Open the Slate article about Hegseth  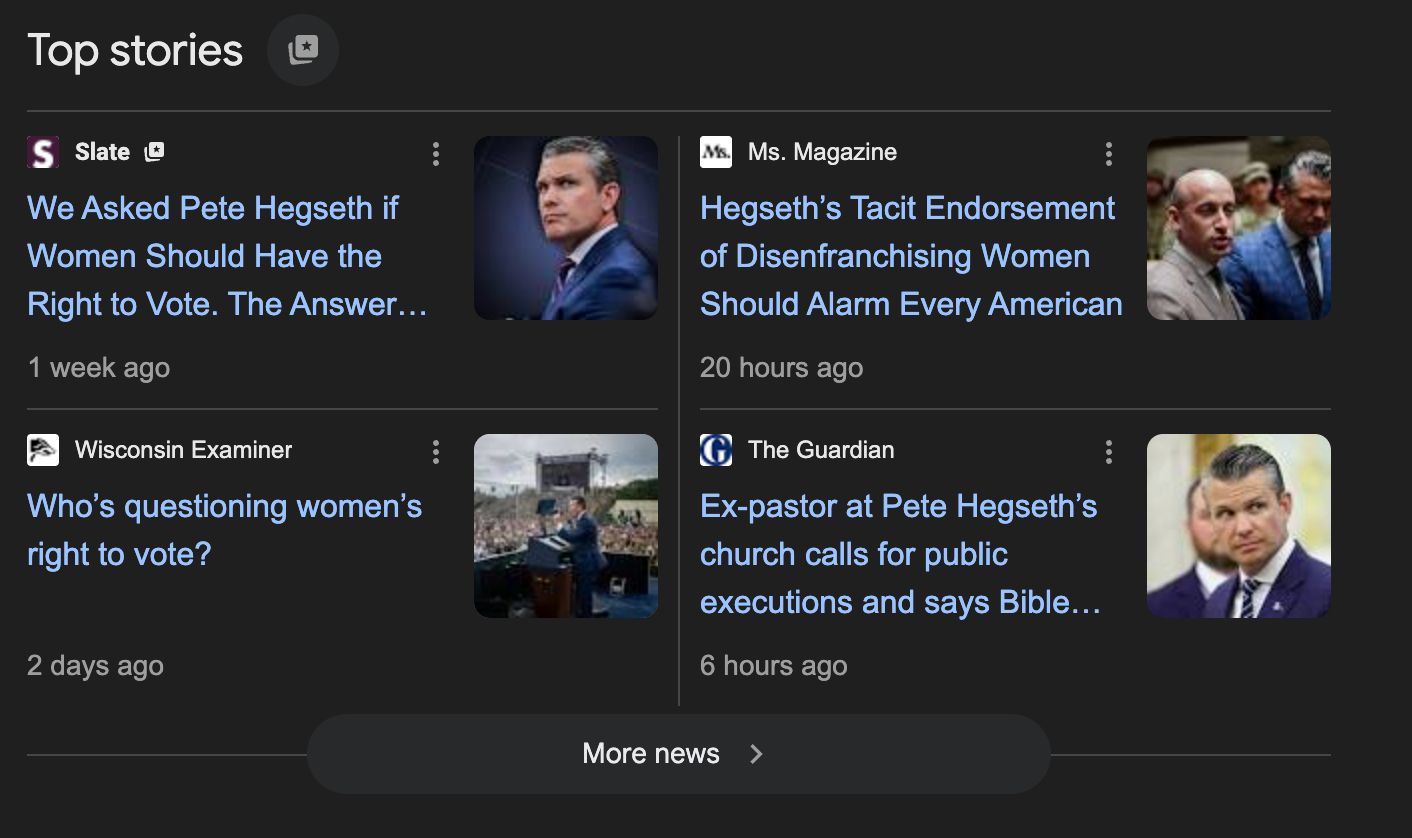click(x=213, y=256)
